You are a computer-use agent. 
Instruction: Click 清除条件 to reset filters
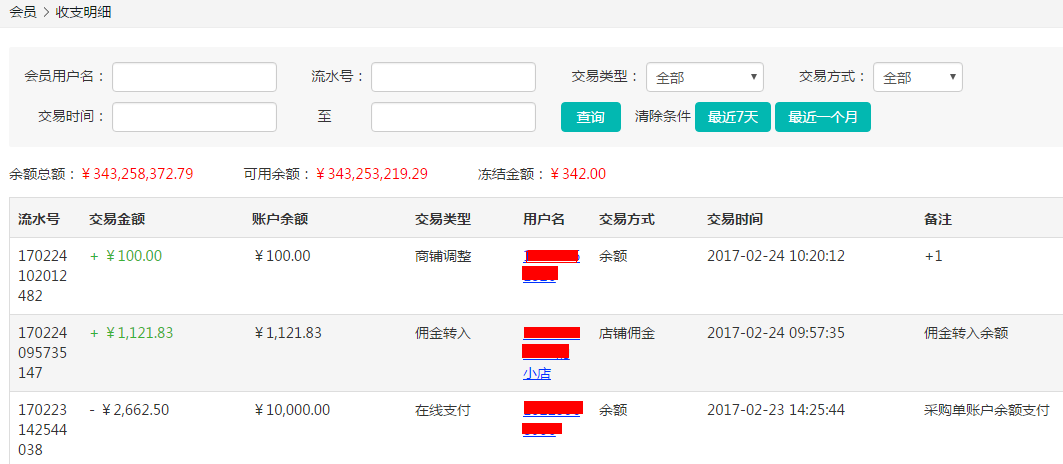click(662, 117)
